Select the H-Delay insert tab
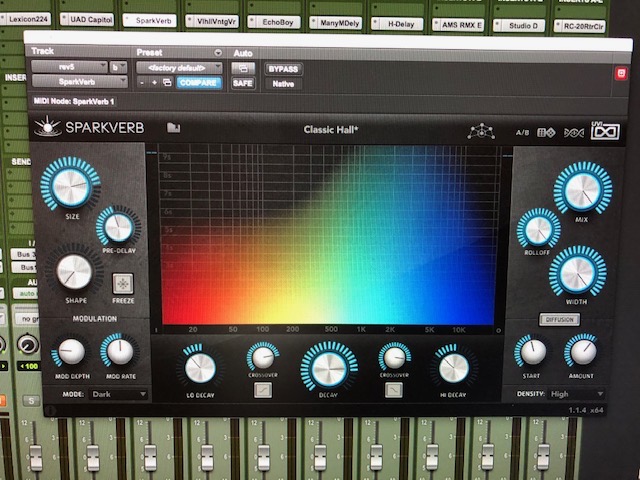 point(396,24)
